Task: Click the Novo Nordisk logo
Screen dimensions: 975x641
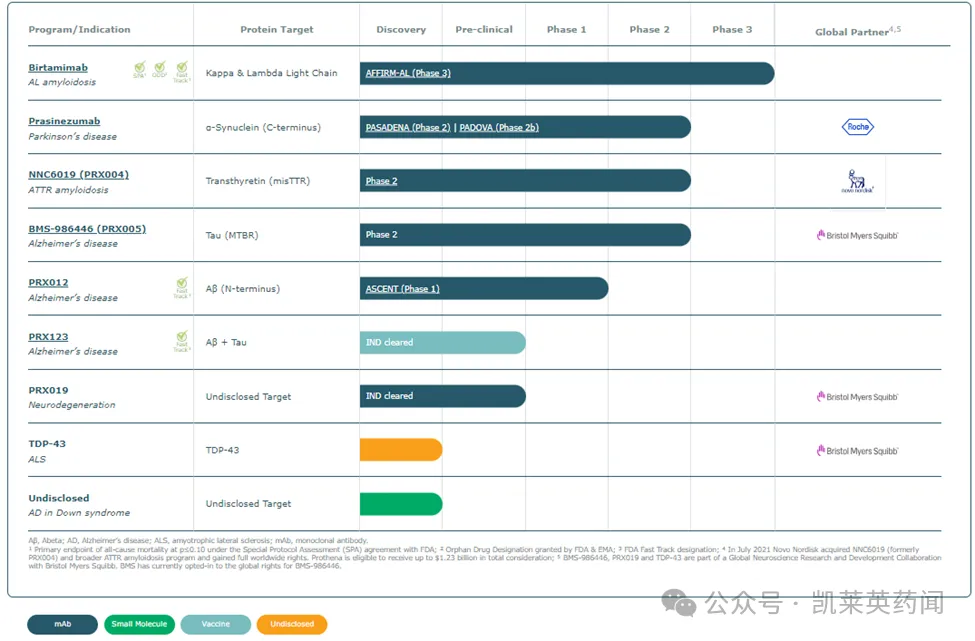Action: point(857,181)
